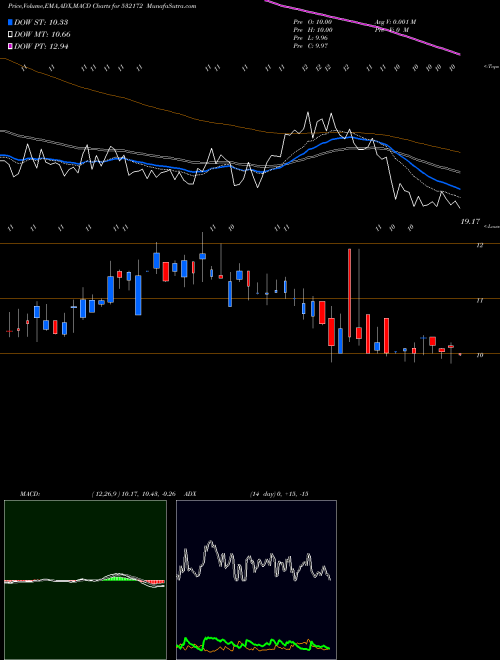
Task: Open the dark blue ADX chart panel
Action: click(x=256, y=580)
